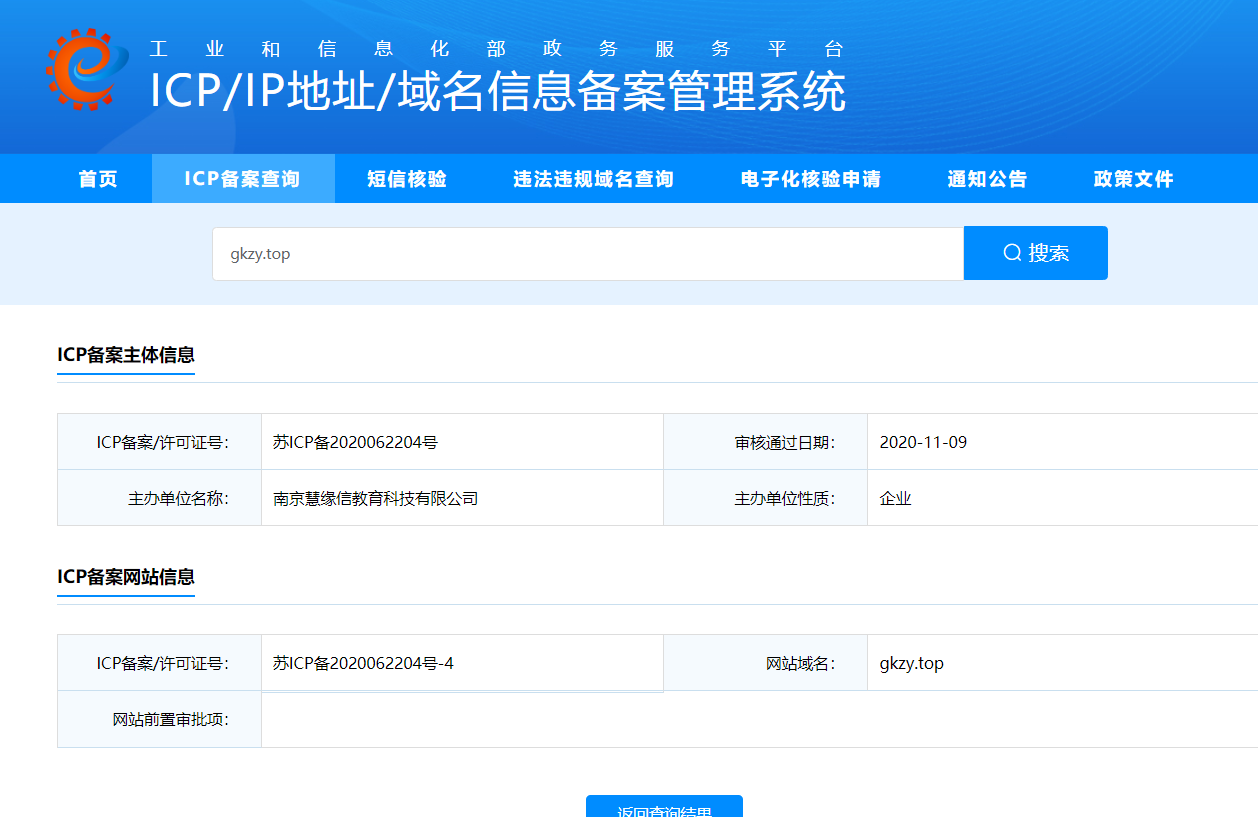Select the ICP备案查询 tab
Image resolution: width=1258 pixels, height=817 pixels.
(243, 179)
